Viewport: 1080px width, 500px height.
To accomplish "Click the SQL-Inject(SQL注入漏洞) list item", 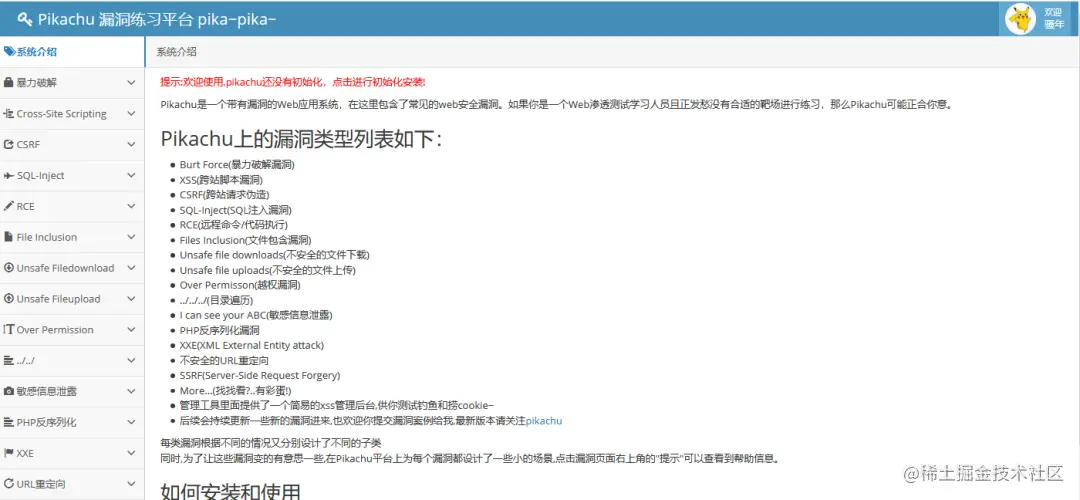I will [236, 210].
